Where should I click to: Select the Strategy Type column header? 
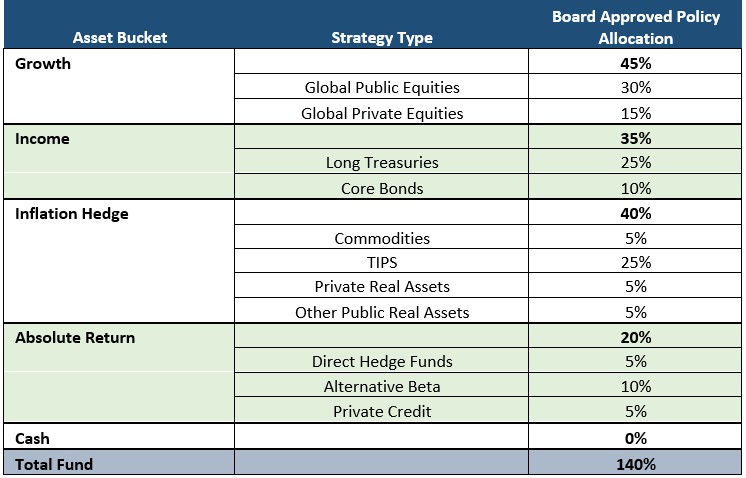coord(382,38)
